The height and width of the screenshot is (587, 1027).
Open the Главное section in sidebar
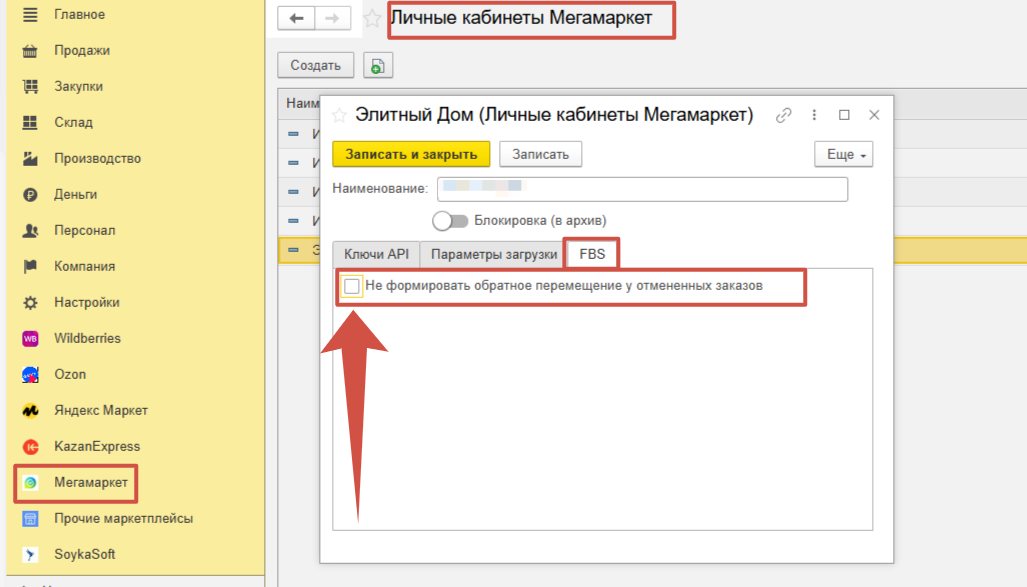coord(79,14)
